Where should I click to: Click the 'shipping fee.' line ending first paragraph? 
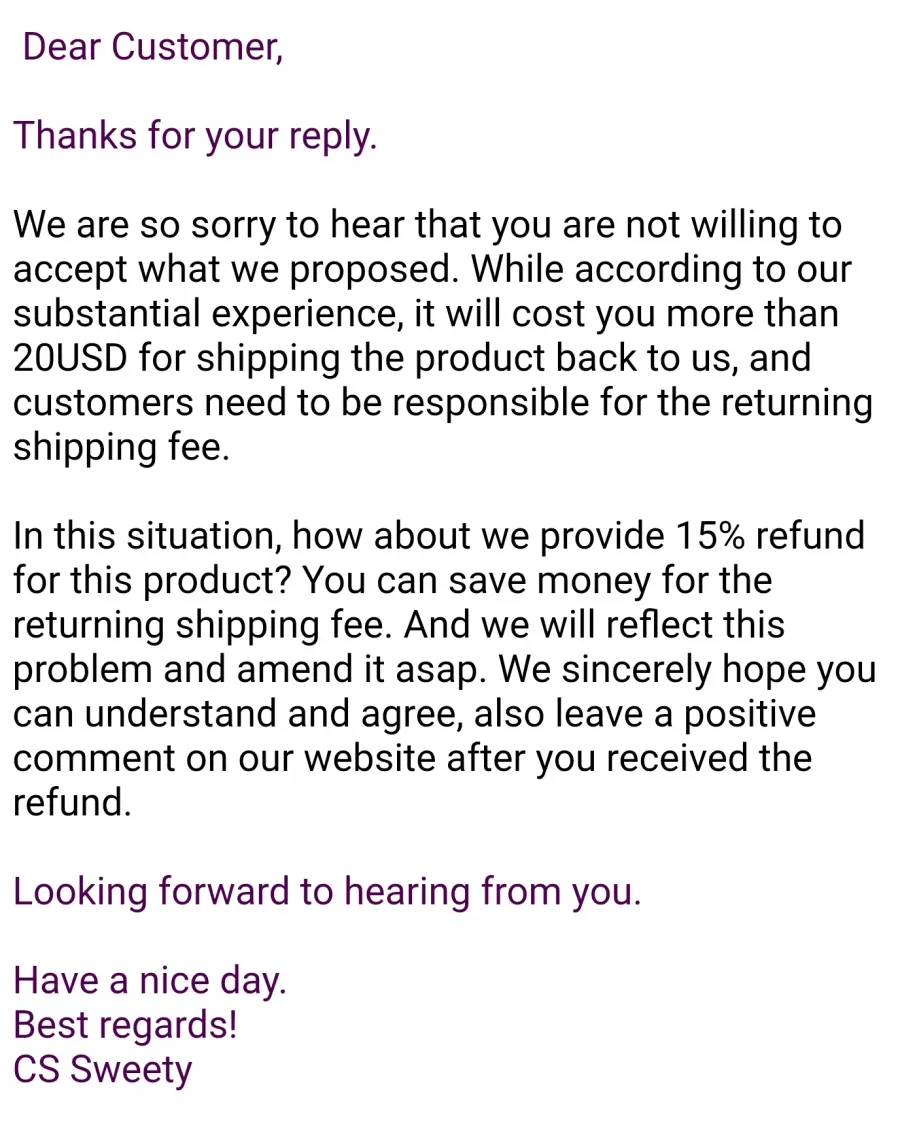point(122,447)
